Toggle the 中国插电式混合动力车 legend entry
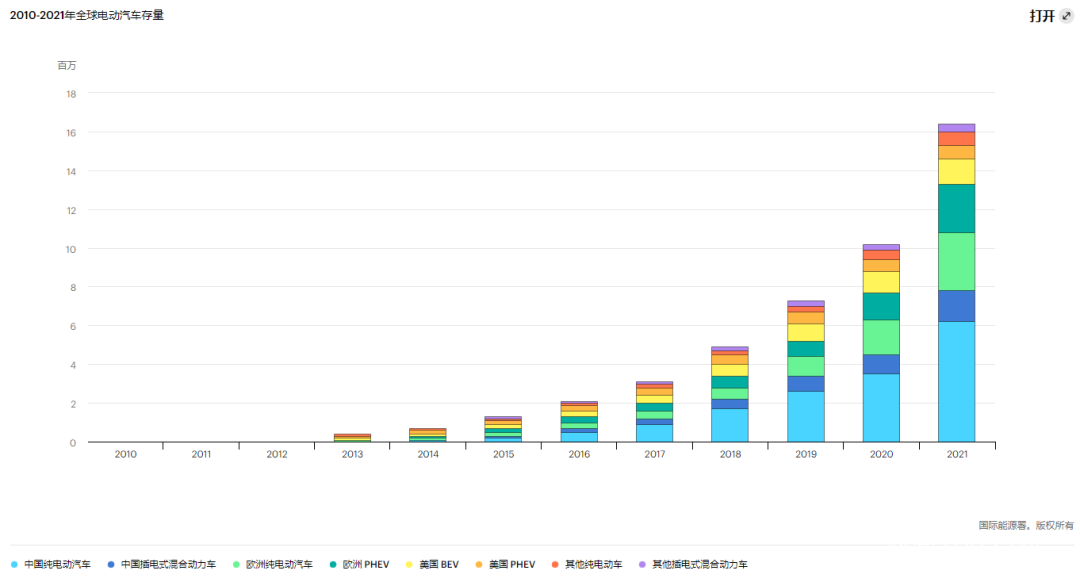Image resolution: width=1080 pixels, height=578 pixels. tap(162, 564)
